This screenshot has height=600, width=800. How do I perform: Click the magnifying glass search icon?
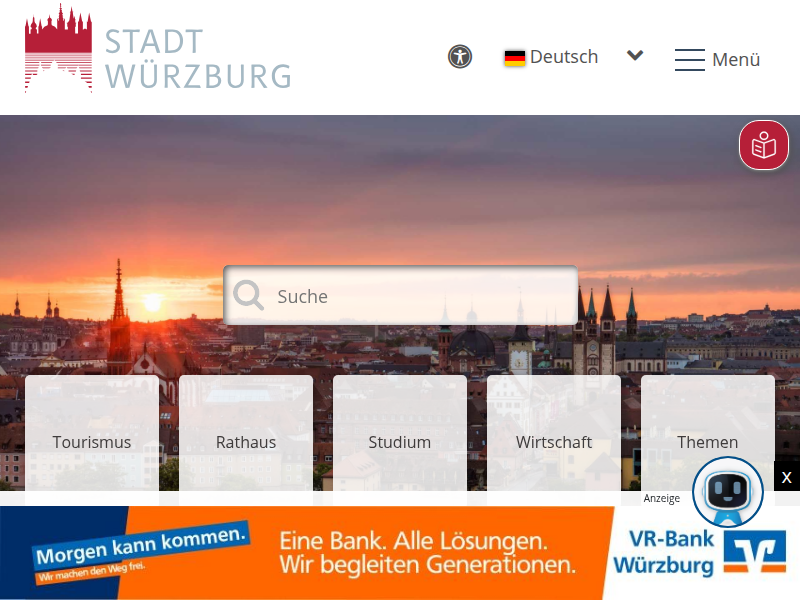248,295
